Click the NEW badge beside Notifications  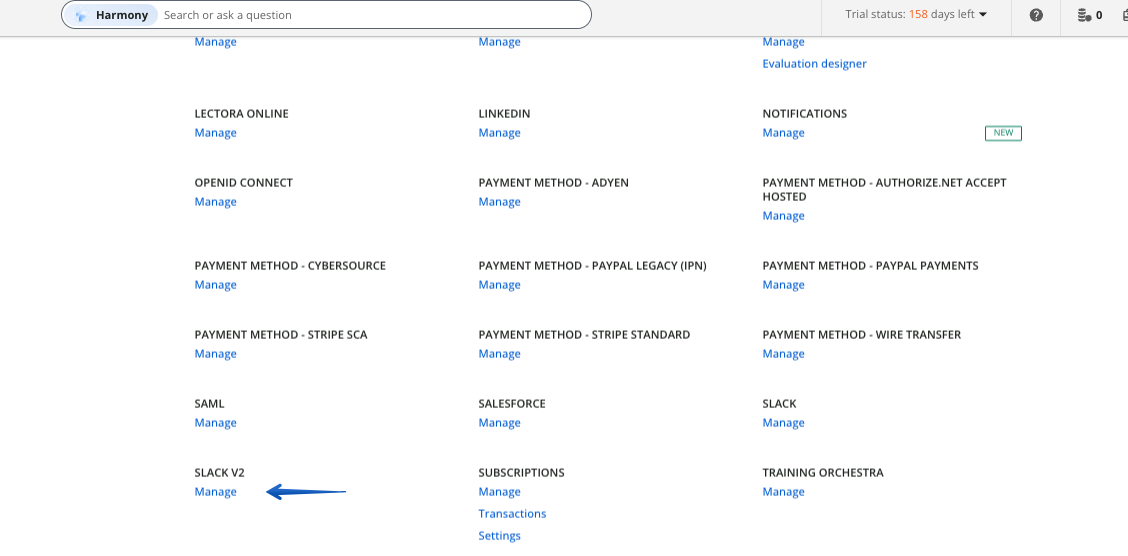(x=1003, y=133)
